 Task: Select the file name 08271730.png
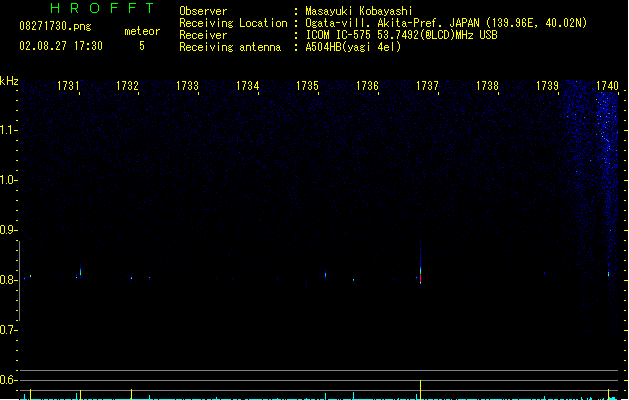click(x=55, y=26)
